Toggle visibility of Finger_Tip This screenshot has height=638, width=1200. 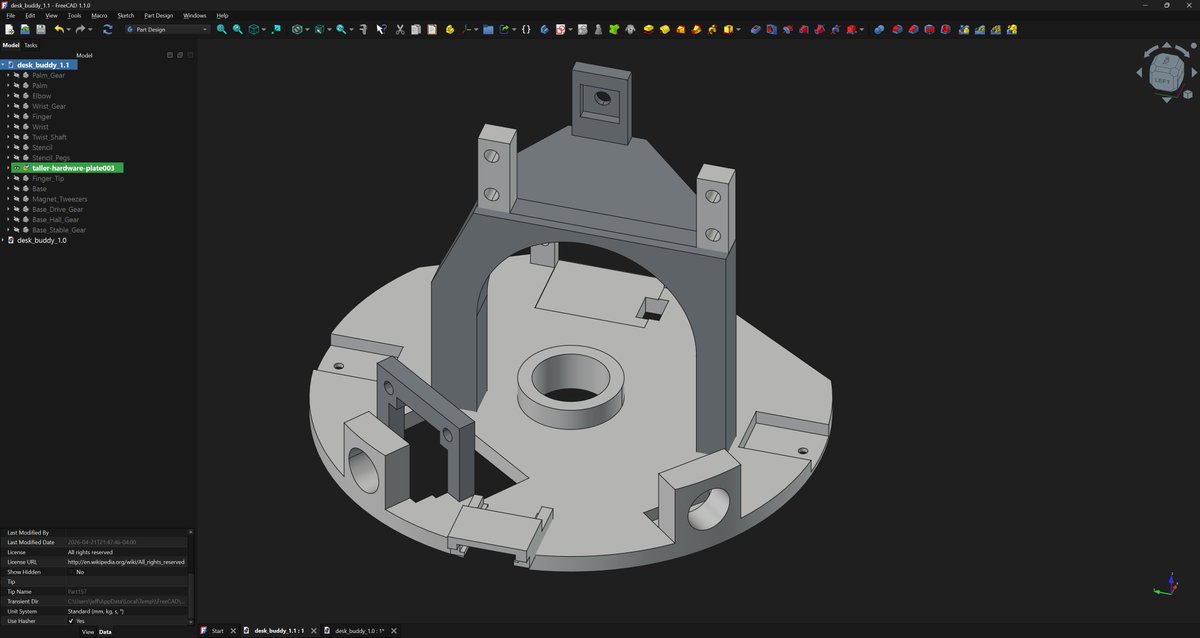pos(17,178)
